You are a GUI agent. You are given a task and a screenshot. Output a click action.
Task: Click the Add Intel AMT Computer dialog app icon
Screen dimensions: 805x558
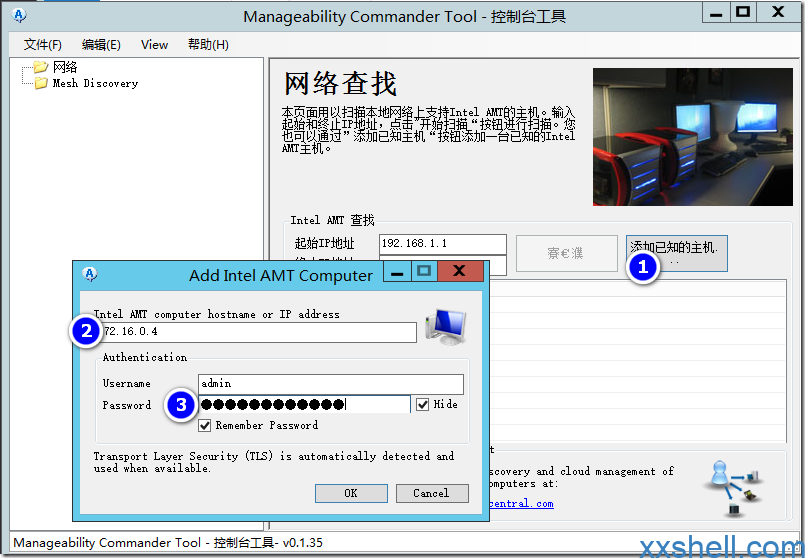pos(90,275)
